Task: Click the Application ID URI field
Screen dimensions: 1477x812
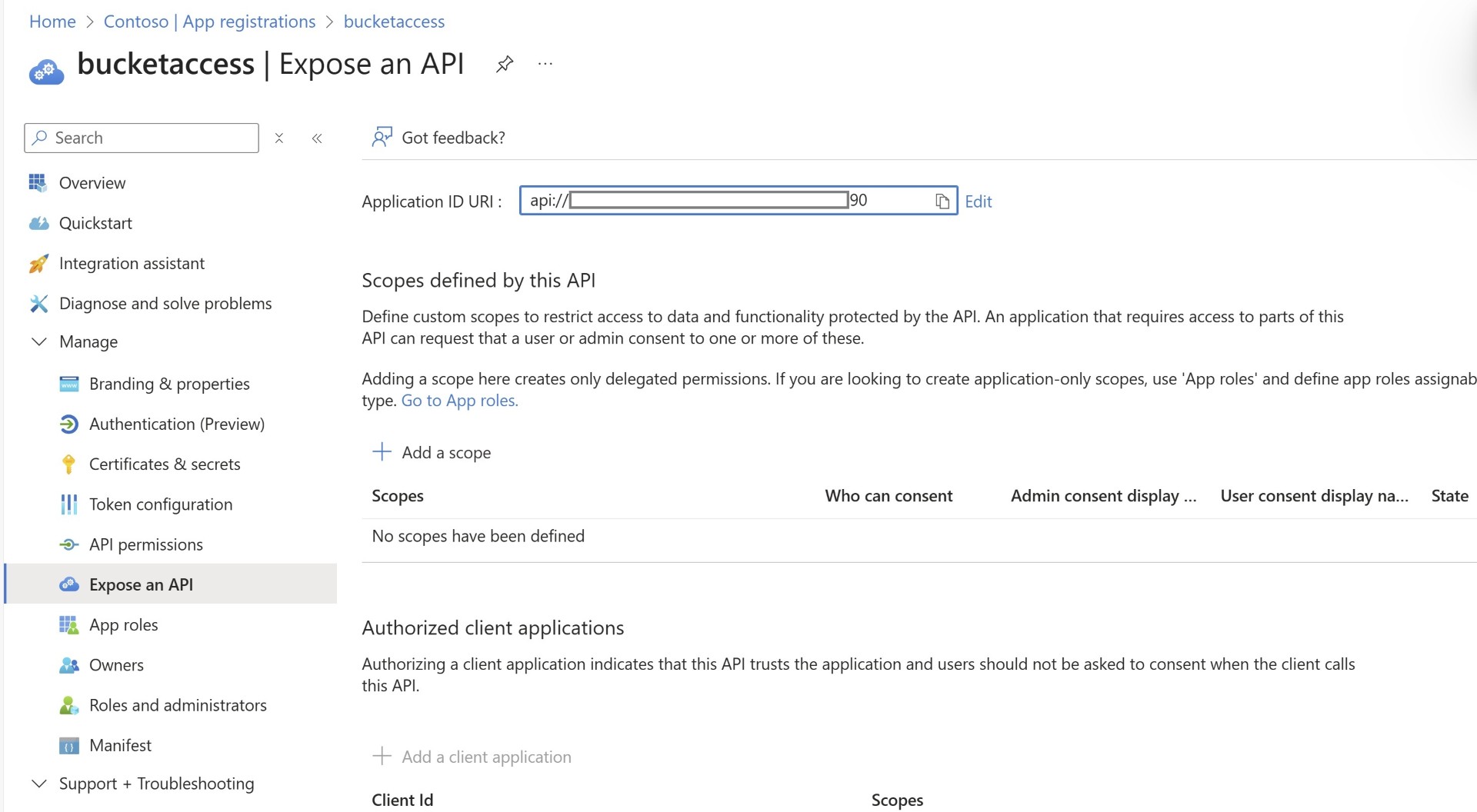Action: coord(738,201)
